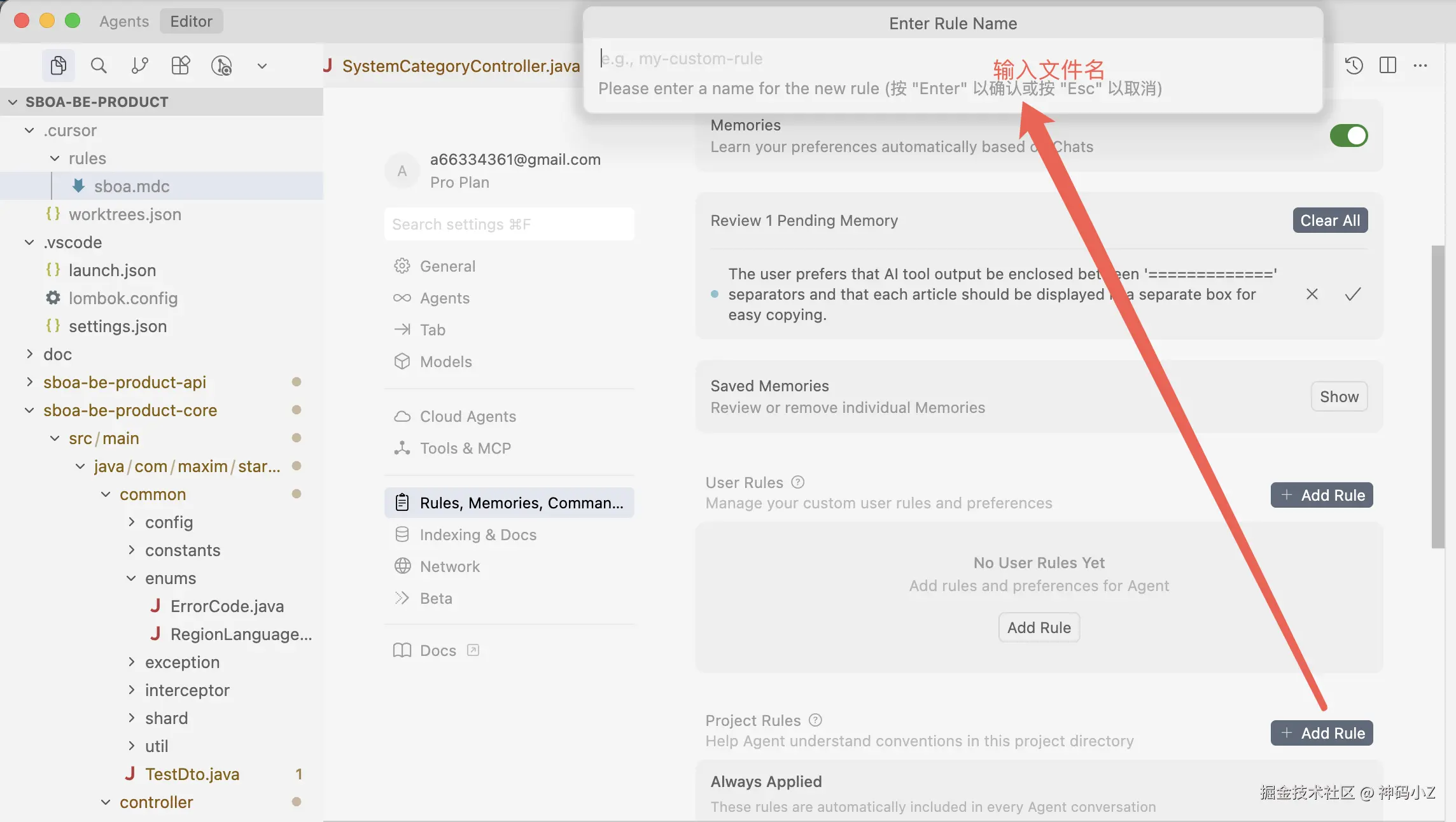Open Run and Debug icon

[x=221, y=66]
